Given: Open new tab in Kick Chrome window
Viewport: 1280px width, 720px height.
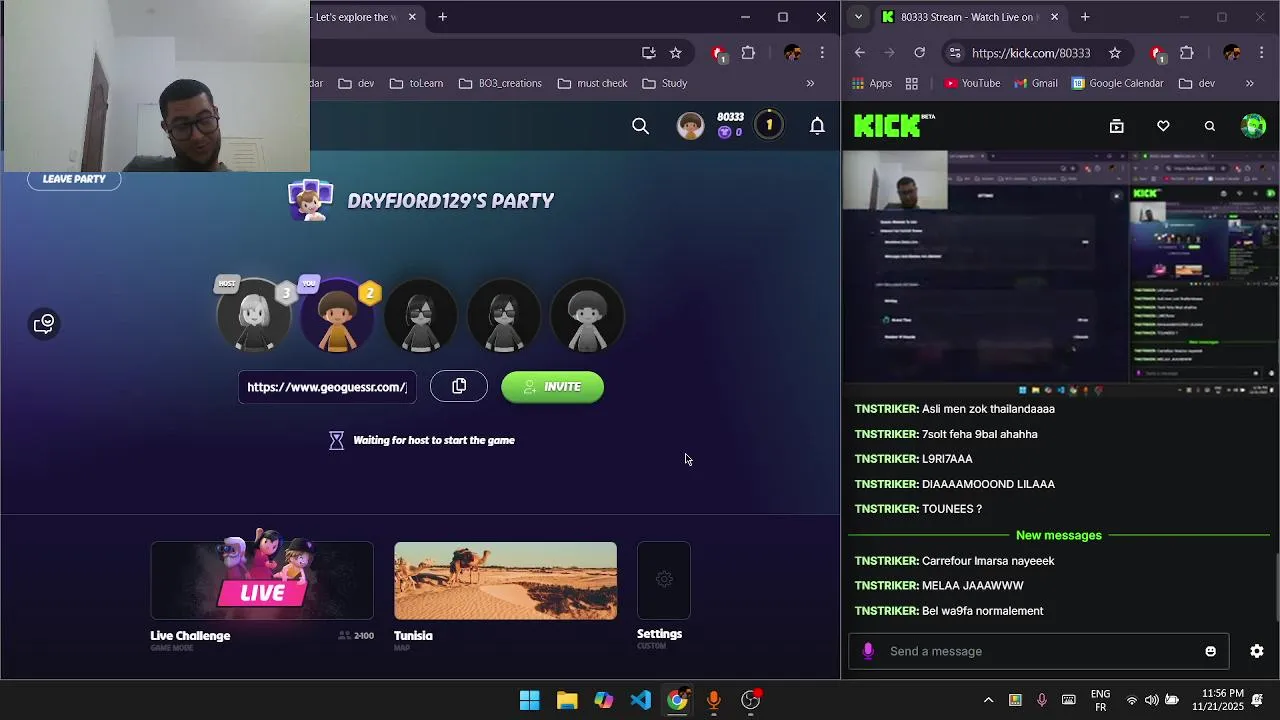Looking at the screenshot, I should pyautogui.click(x=1084, y=17).
